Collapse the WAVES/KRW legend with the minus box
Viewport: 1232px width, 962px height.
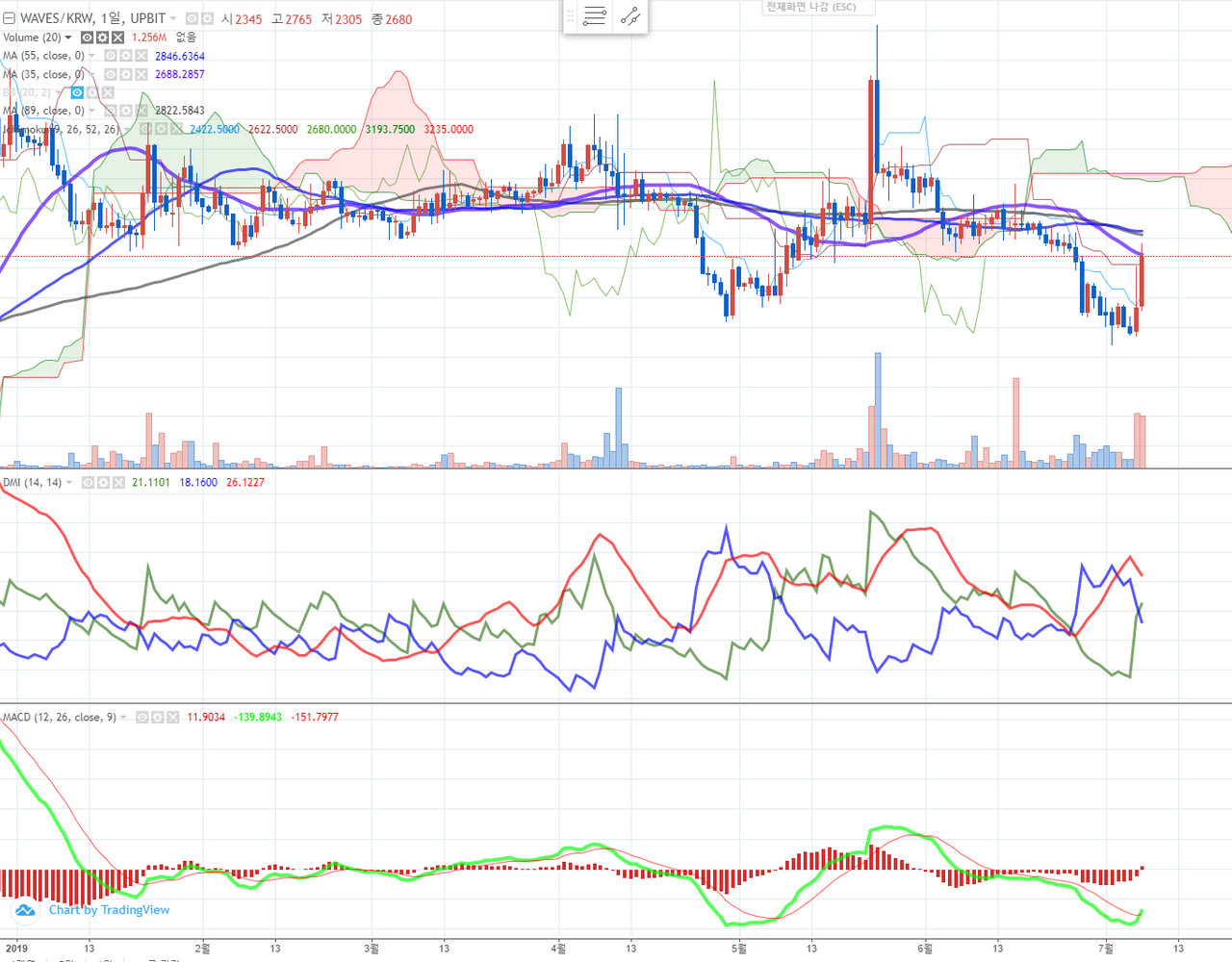pos(9,18)
